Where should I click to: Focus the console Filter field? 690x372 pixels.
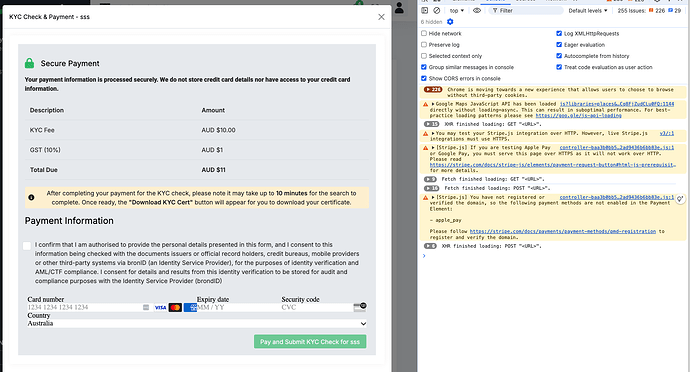(x=526, y=11)
